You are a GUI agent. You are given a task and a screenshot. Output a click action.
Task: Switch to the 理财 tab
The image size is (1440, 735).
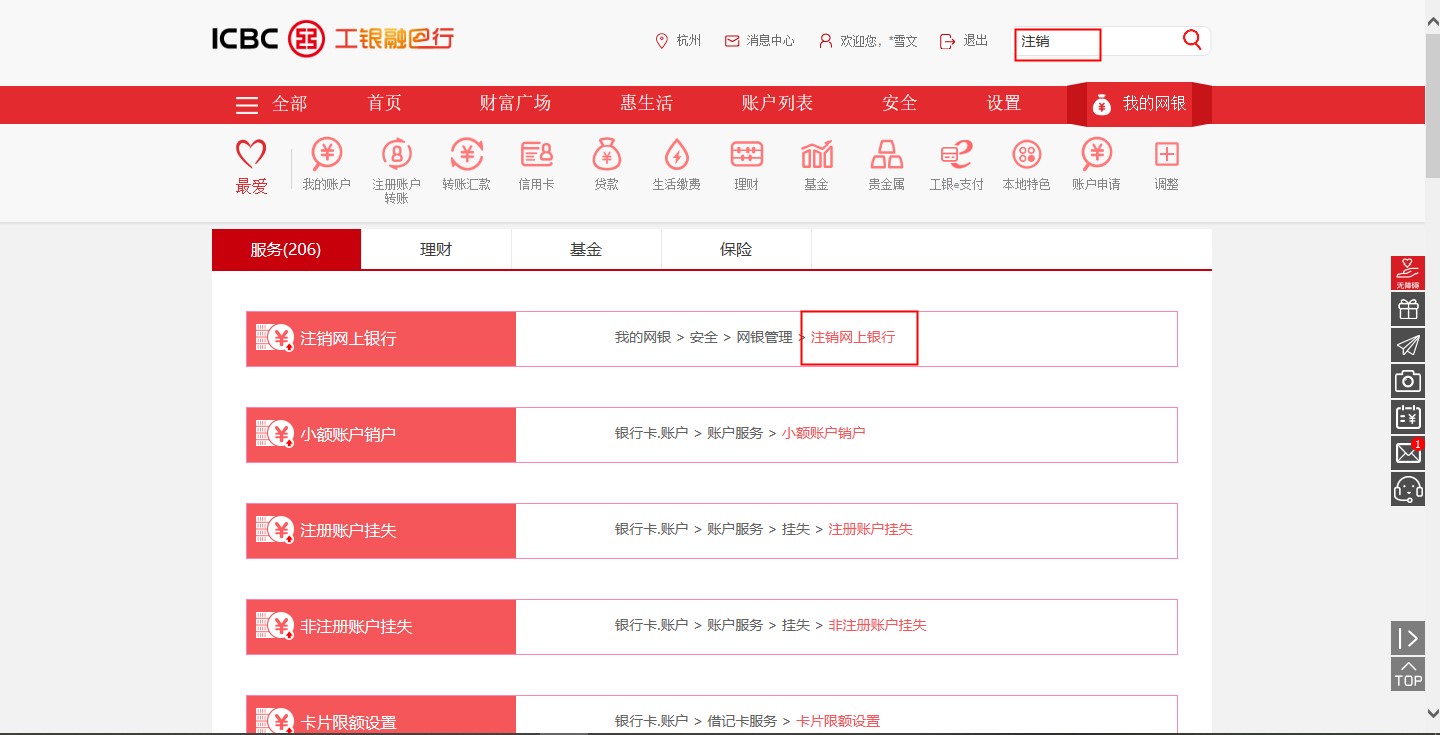pos(436,249)
